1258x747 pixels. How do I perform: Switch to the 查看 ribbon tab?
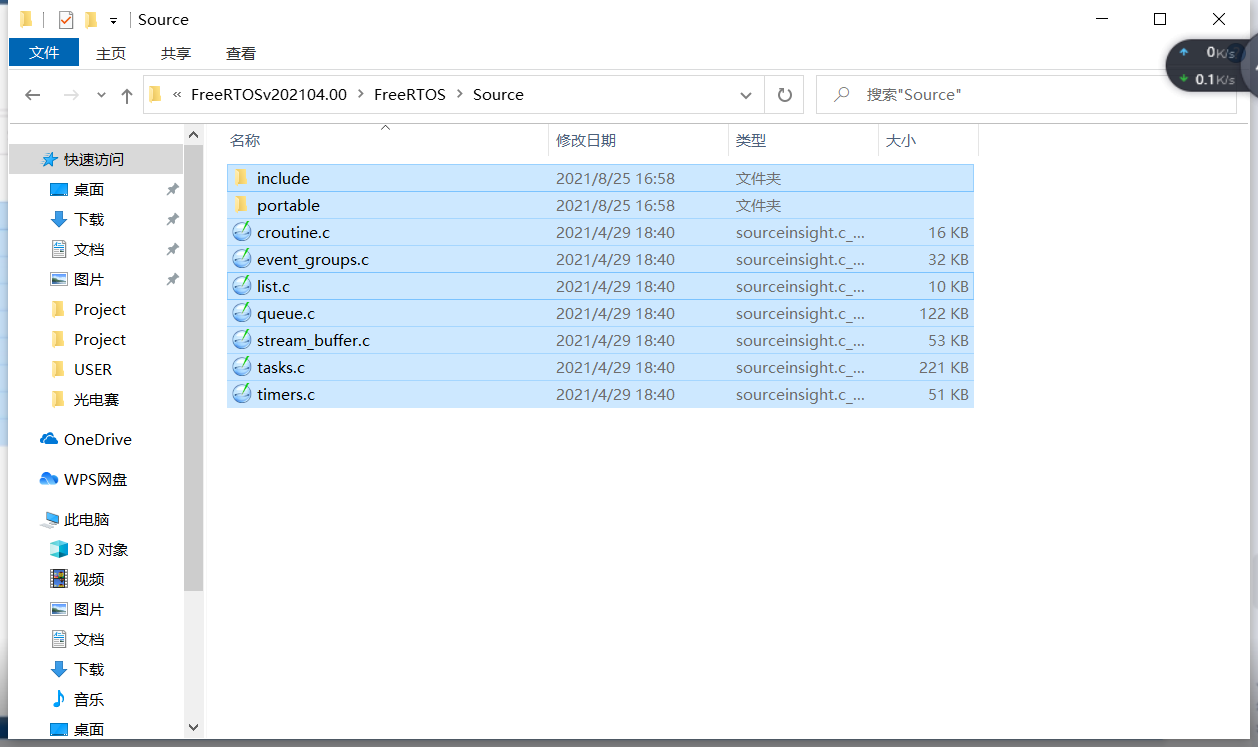(x=241, y=53)
